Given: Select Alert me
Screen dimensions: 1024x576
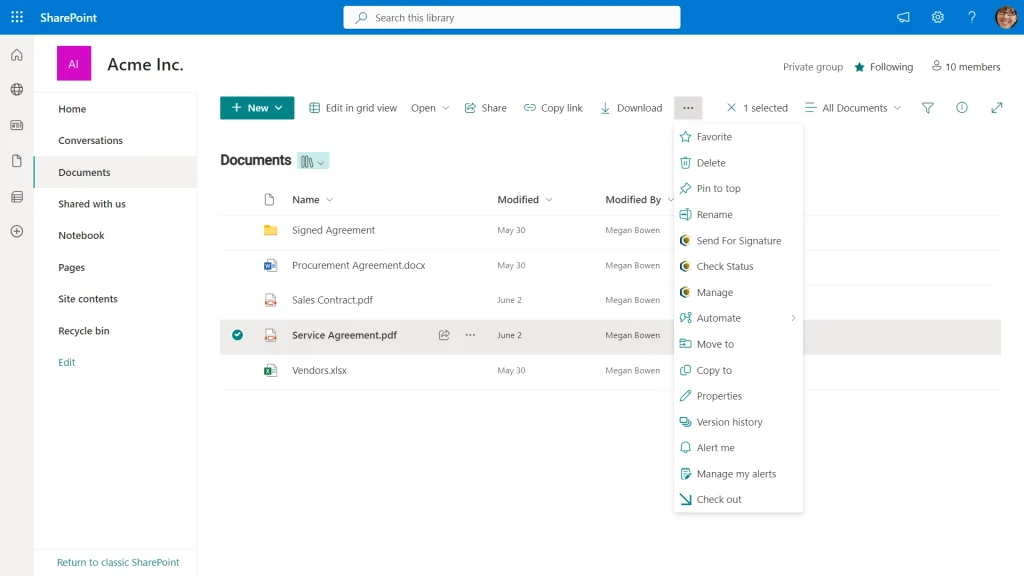Looking at the screenshot, I should tap(738, 447).
